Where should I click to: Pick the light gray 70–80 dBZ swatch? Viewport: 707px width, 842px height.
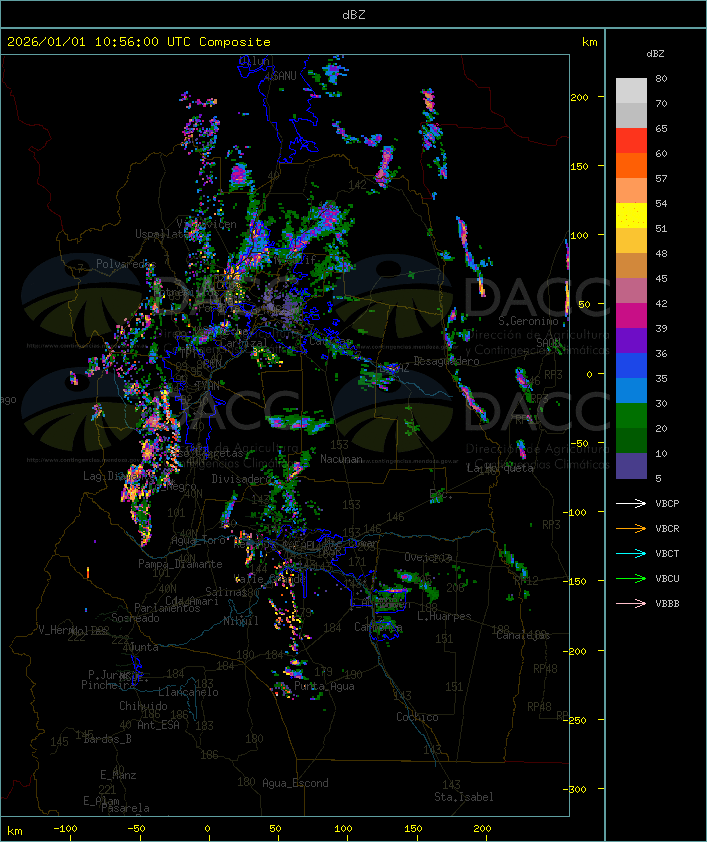[631, 91]
